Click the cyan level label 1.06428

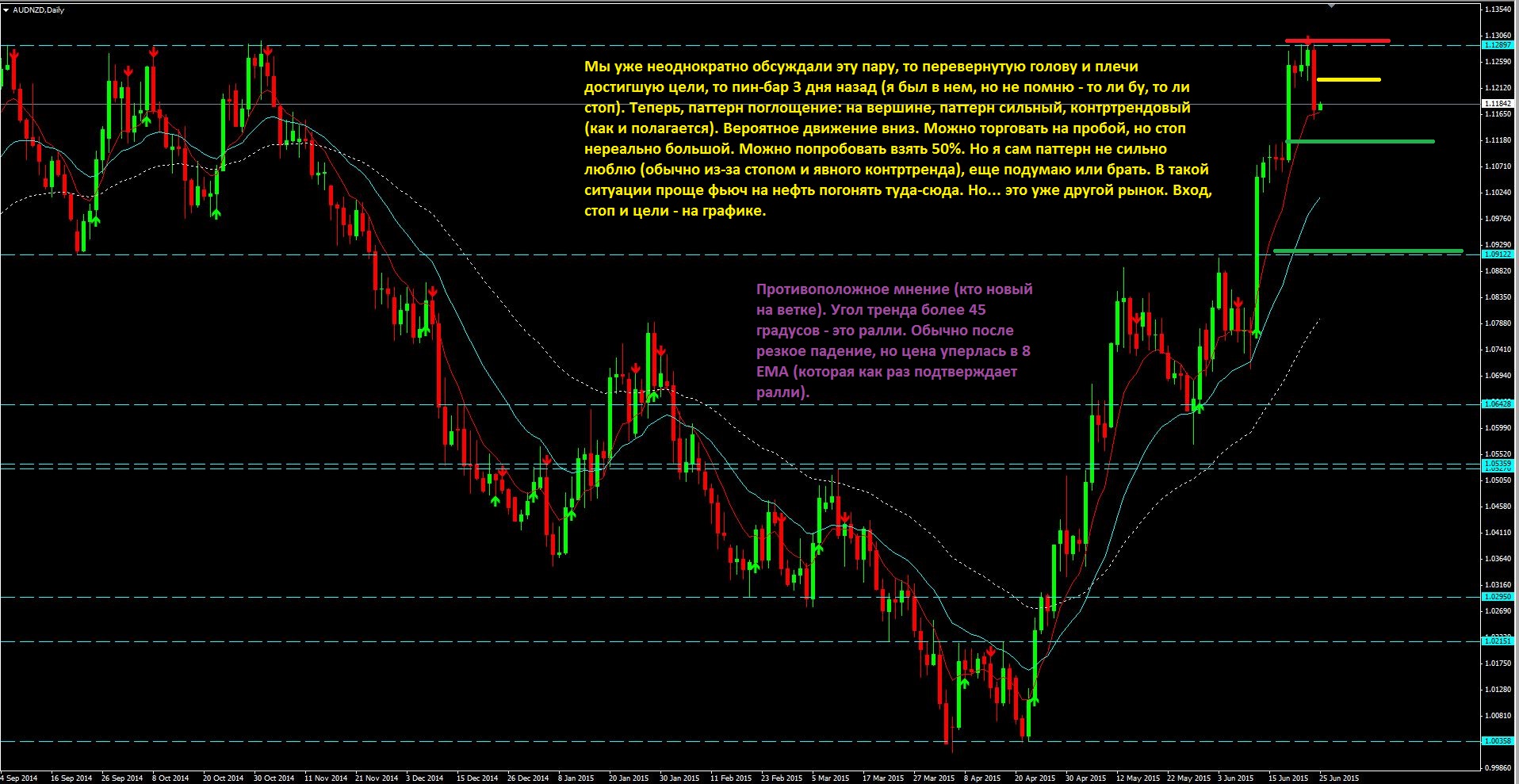pyautogui.click(x=1498, y=404)
